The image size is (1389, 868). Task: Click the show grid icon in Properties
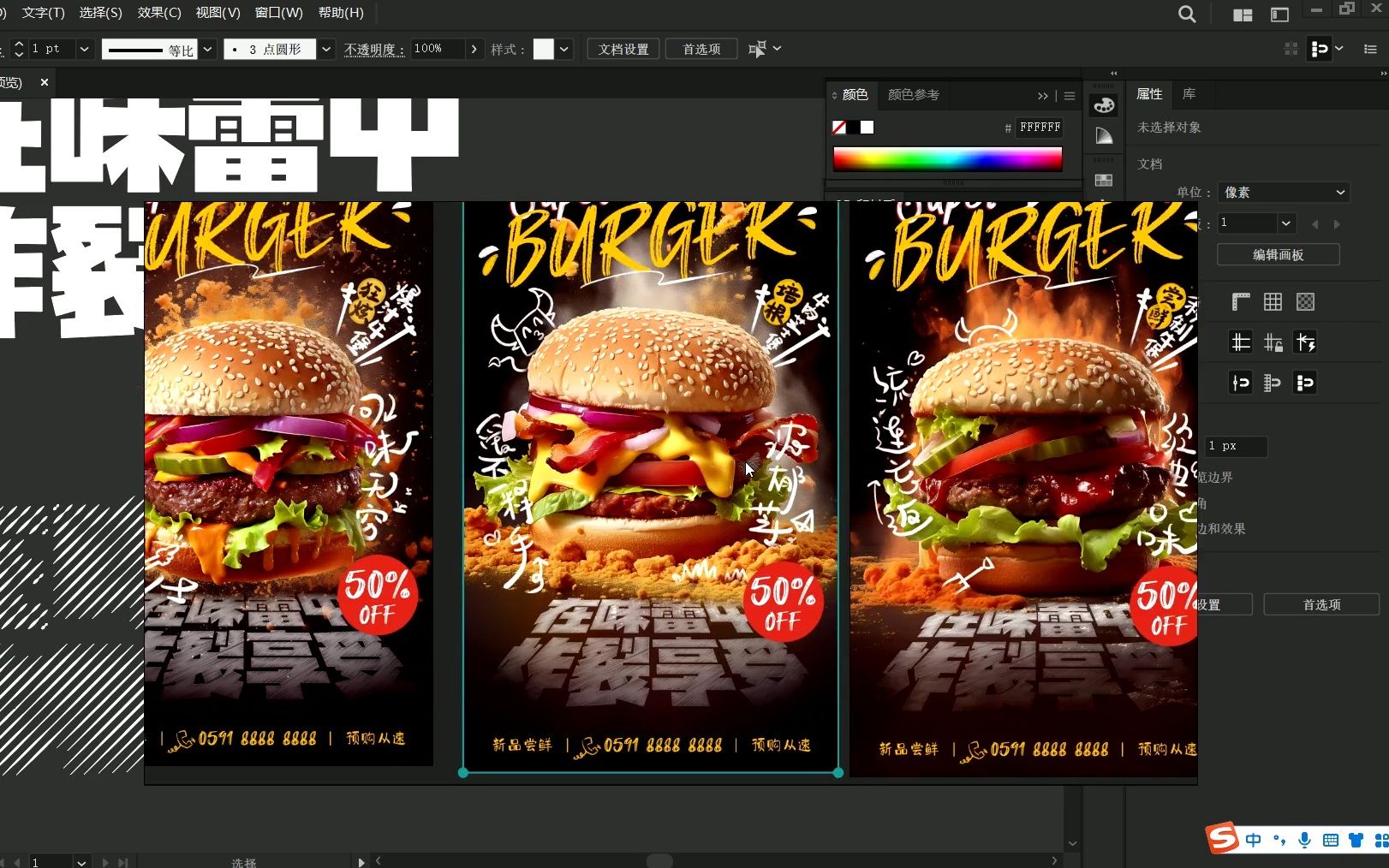click(1273, 301)
